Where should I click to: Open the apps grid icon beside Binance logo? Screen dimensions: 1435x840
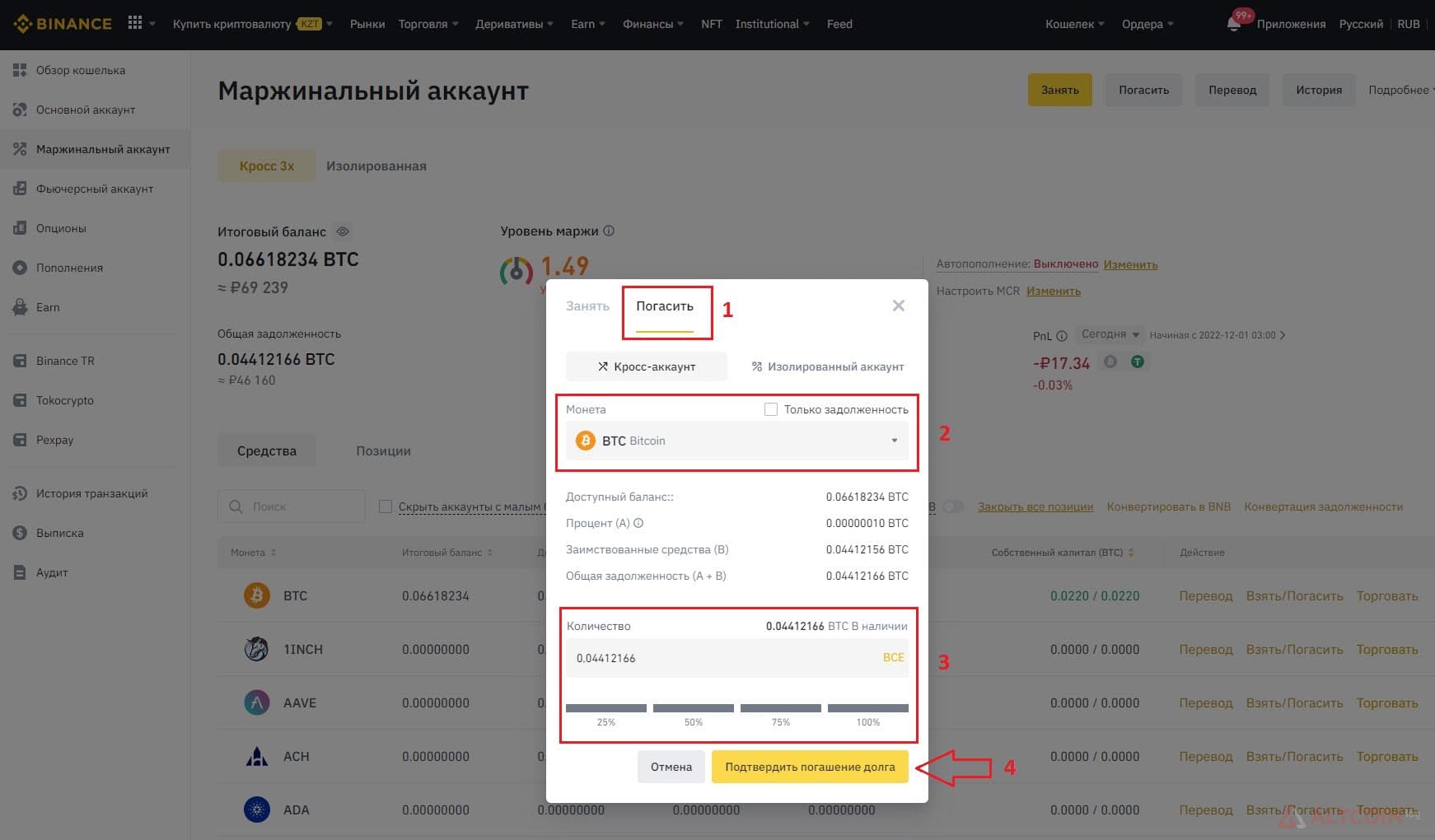coord(135,23)
